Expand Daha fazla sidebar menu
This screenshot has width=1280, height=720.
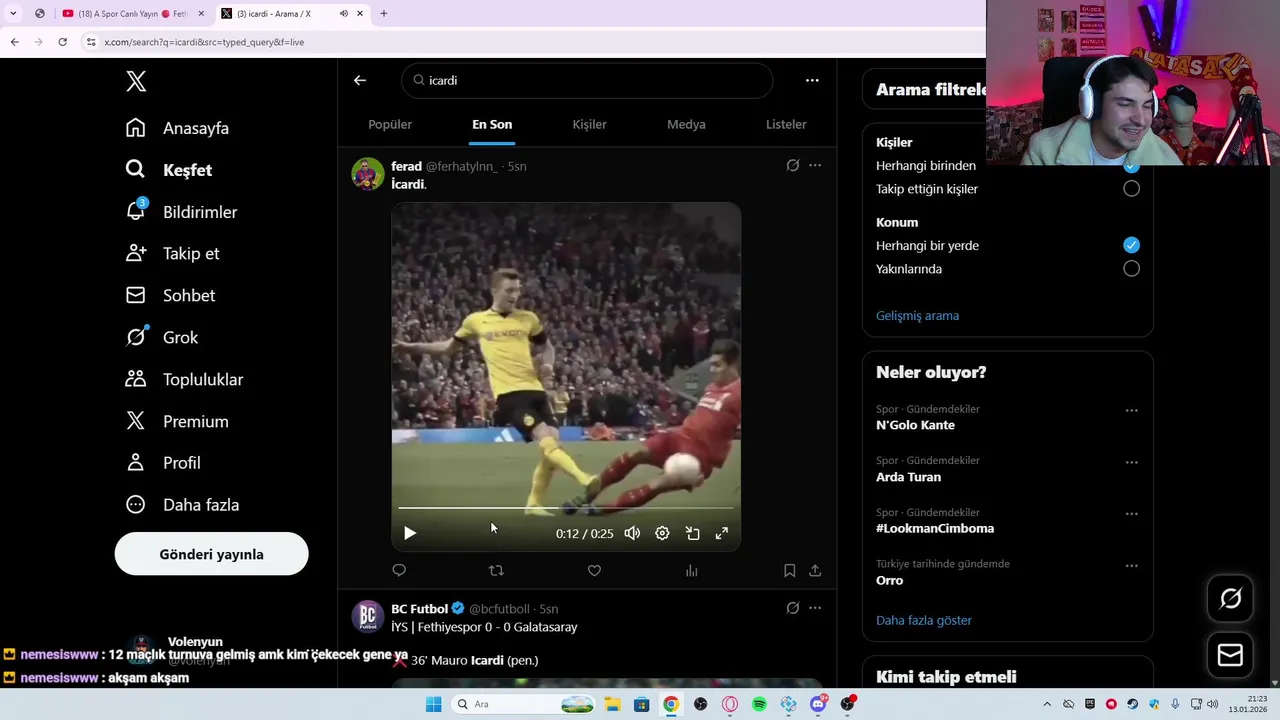pos(183,504)
